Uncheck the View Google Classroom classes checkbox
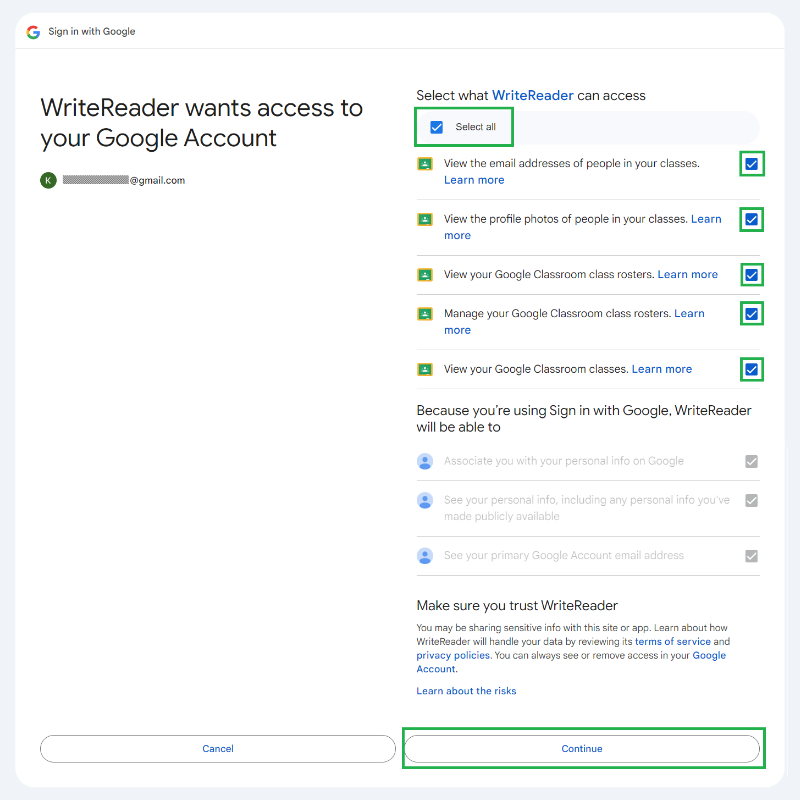The width and height of the screenshot is (800, 800). tap(752, 369)
